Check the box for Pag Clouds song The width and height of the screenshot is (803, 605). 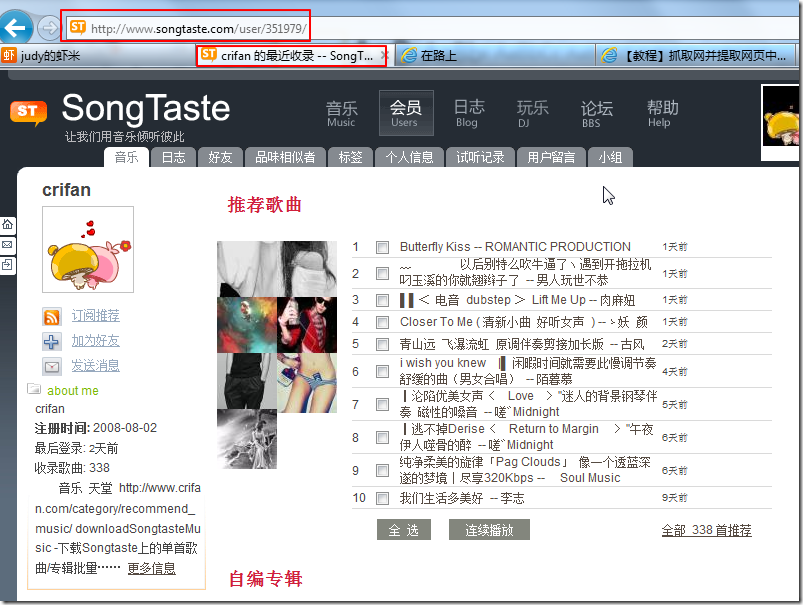[382, 470]
